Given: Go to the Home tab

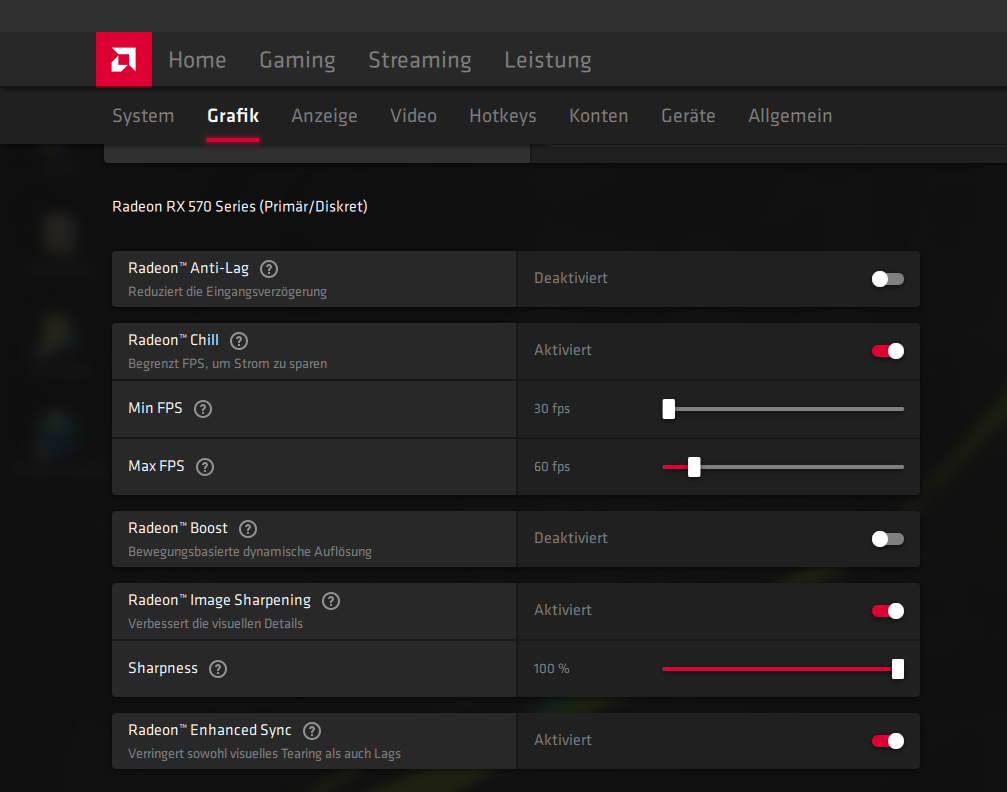Looking at the screenshot, I should pos(197,60).
